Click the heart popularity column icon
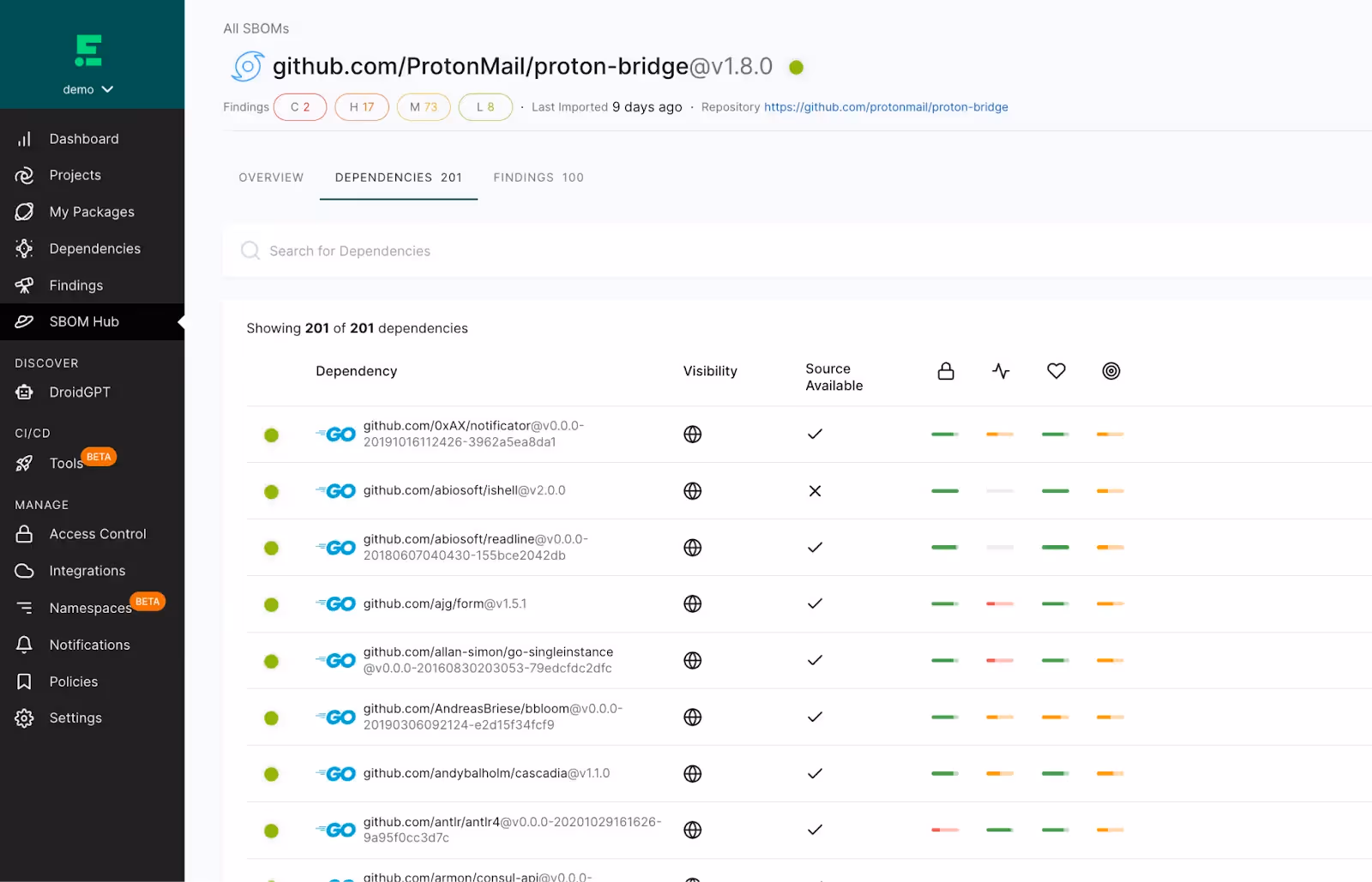The image size is (1372, 882). click(1056, 371)
